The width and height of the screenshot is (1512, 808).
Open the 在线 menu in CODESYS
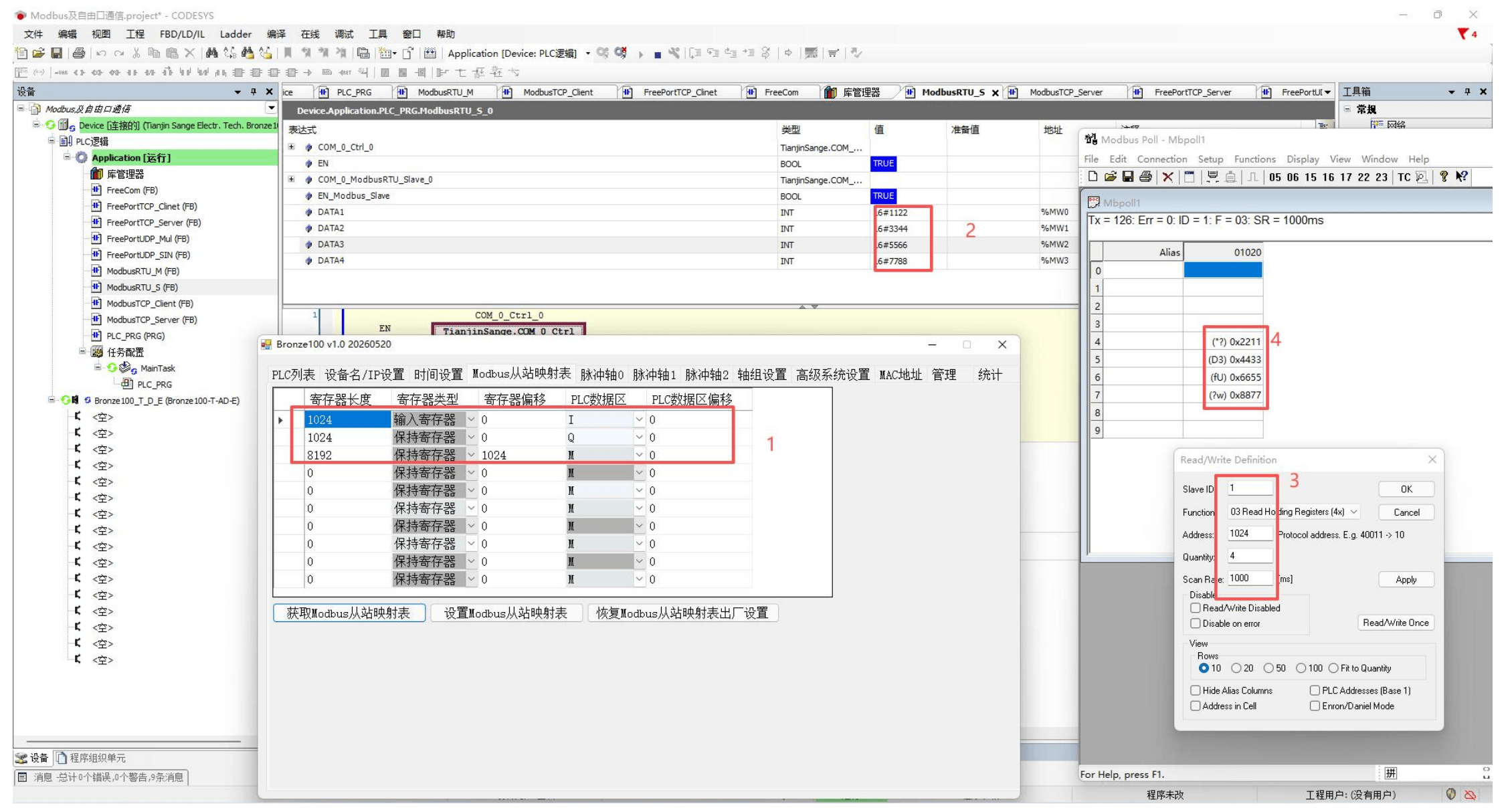click(310, 34)
